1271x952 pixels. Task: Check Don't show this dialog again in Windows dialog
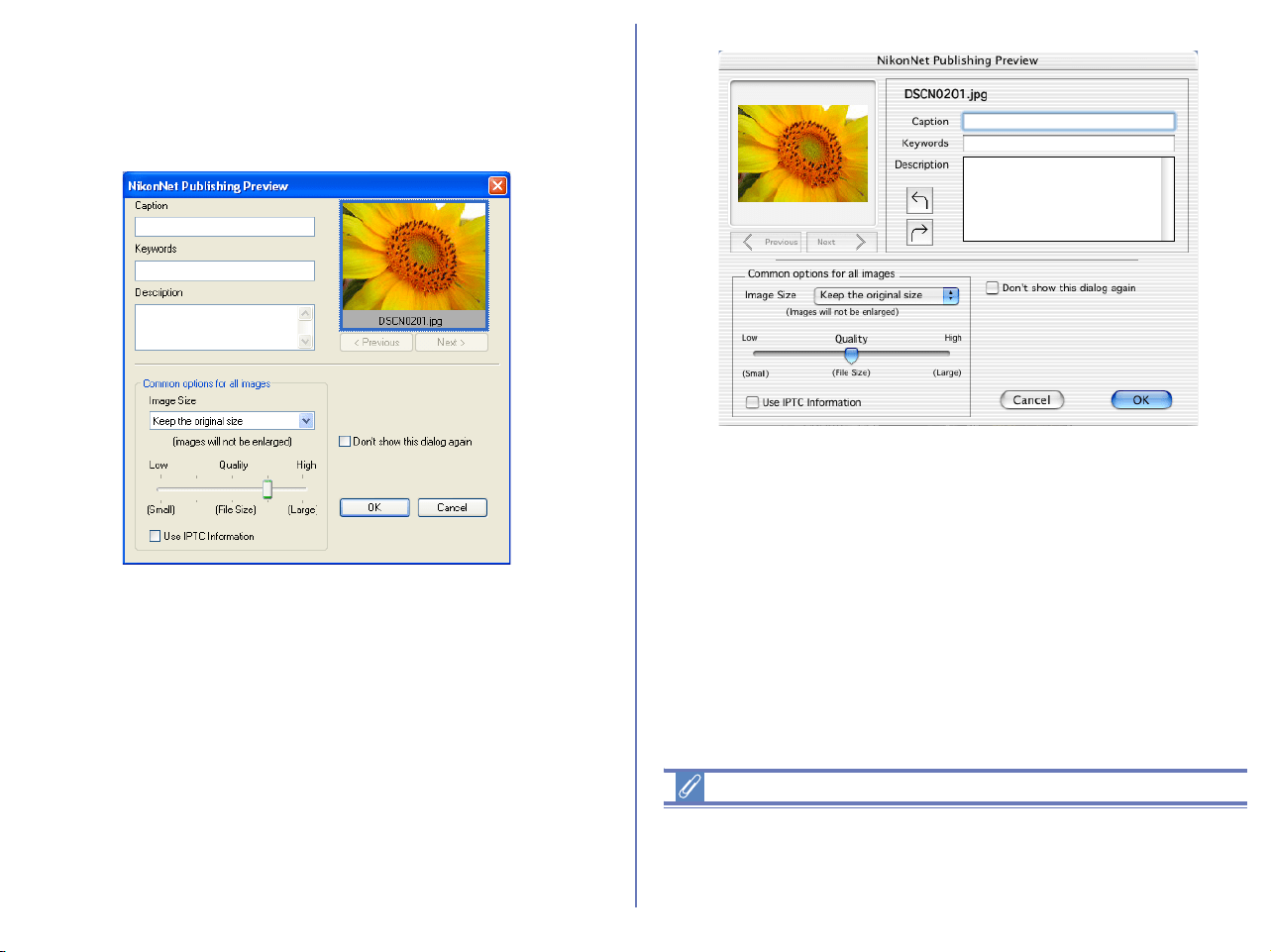coord(345,442)
